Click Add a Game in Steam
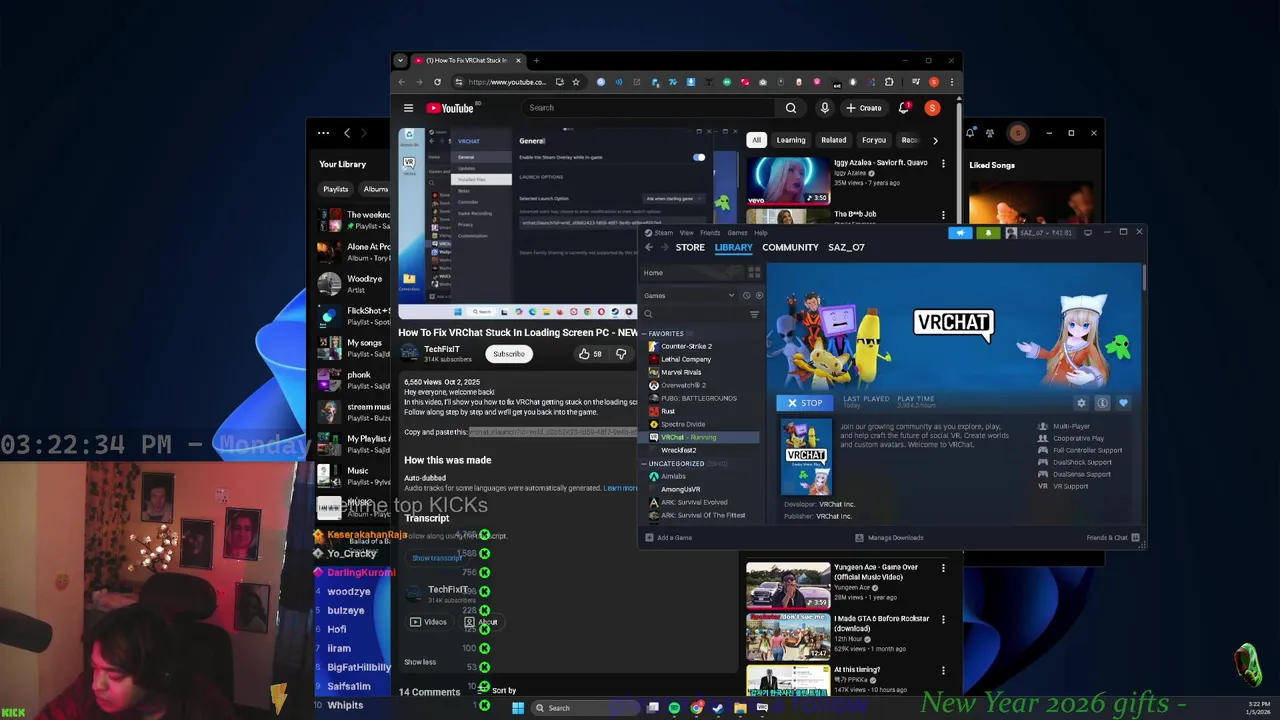 [x=668, y=538]
